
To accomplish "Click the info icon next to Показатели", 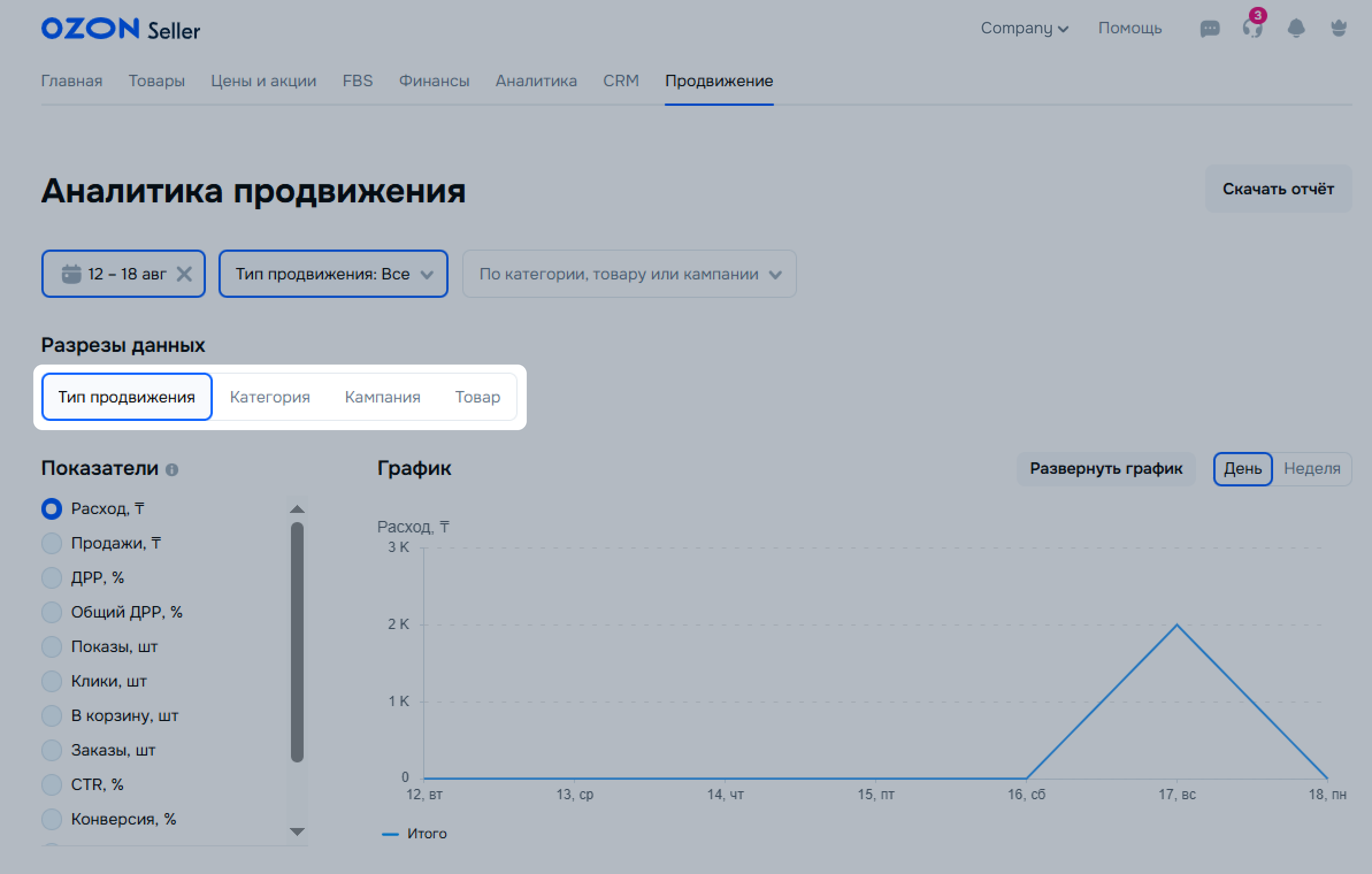I will tap(172, 470).
